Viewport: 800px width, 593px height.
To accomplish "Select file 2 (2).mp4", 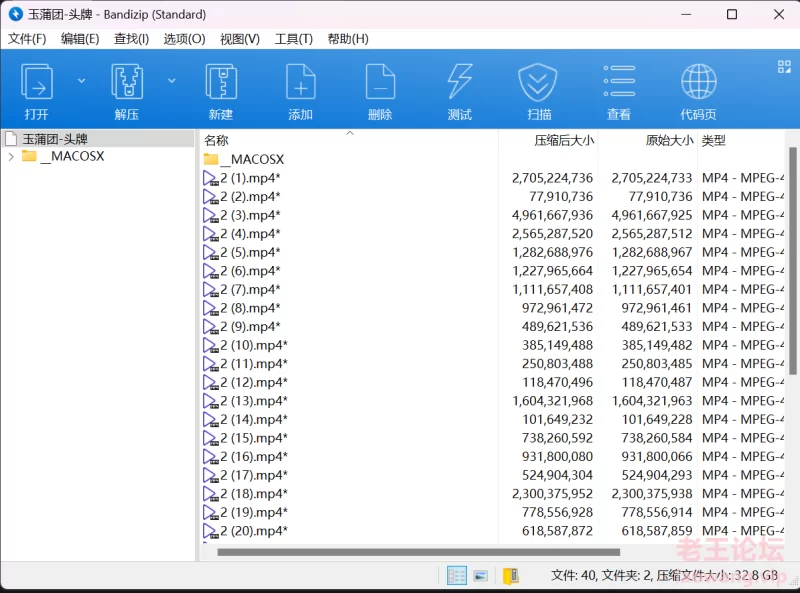I will (251, 196).
